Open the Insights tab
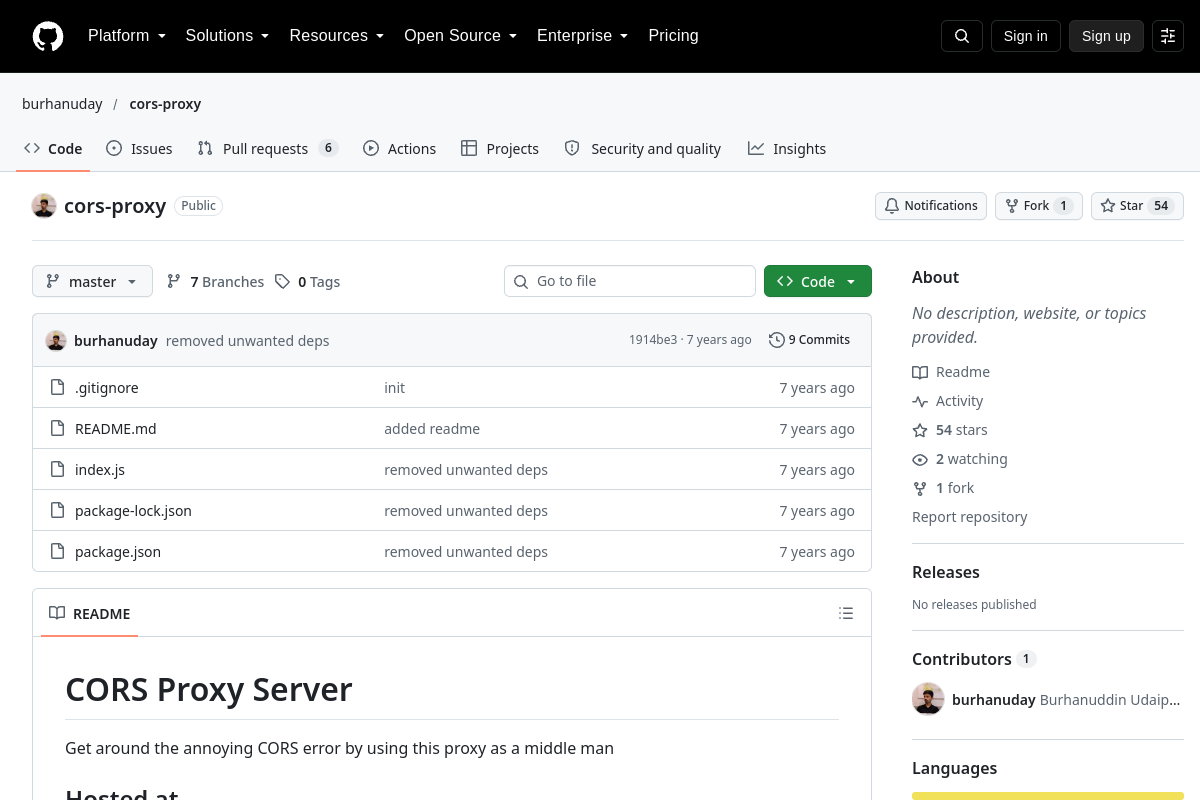The width and height of the screenshot is (1200, 800). point(787,148)
